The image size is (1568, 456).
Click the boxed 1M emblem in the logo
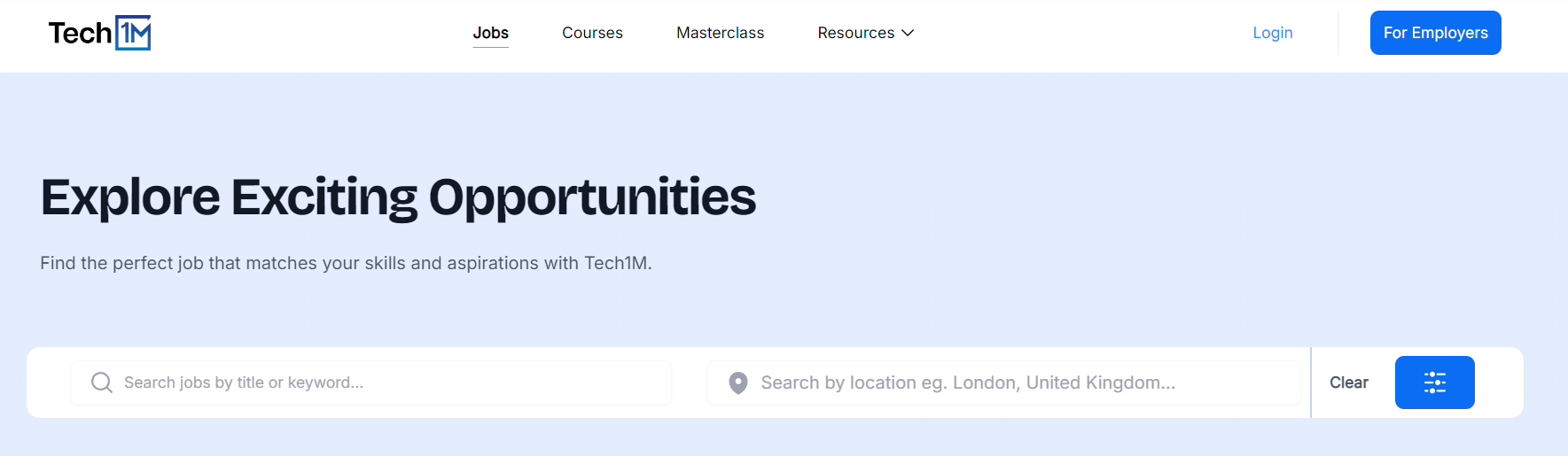pos(133,33)
